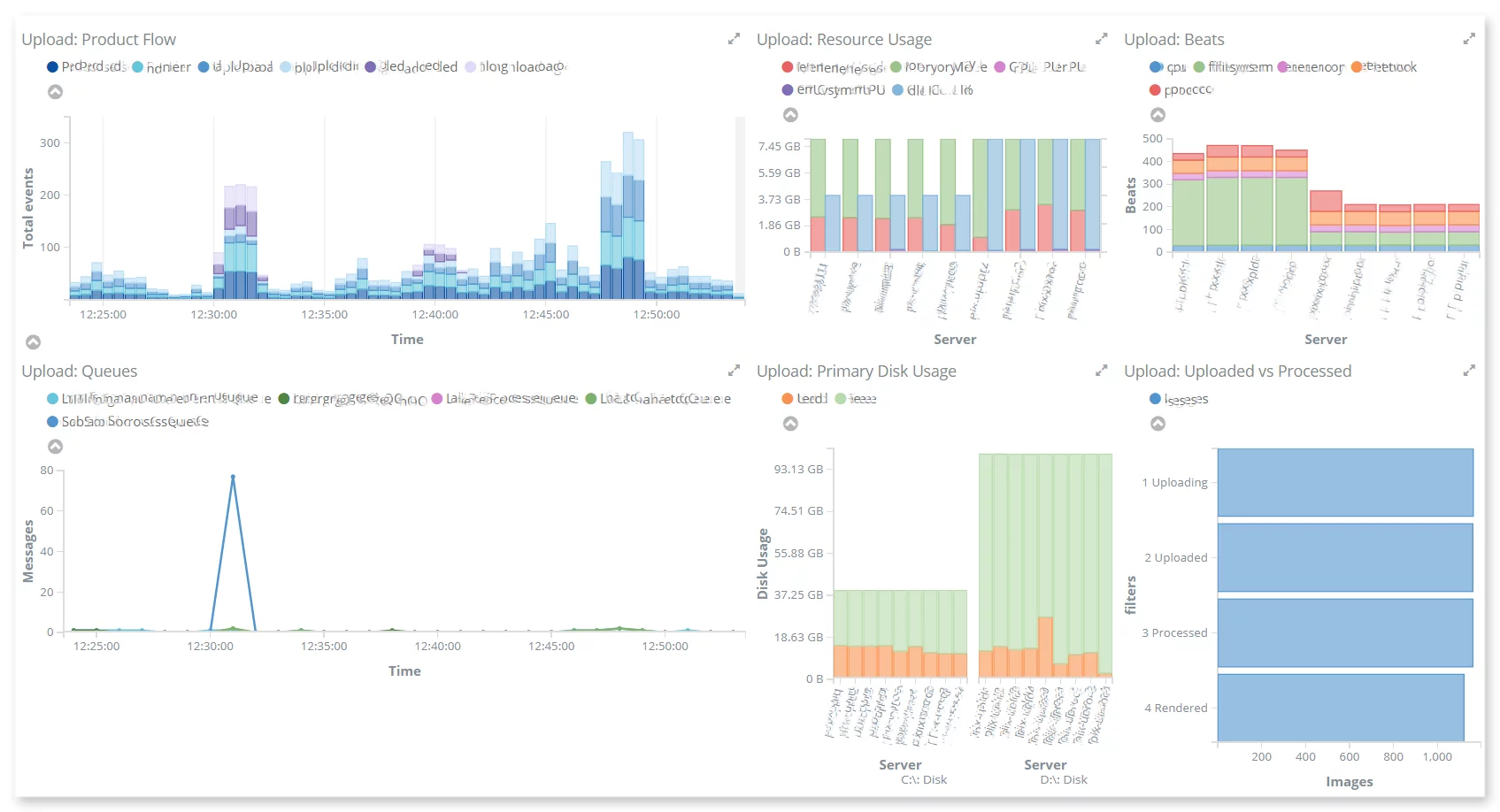Click the 12:45:00 tick label on the Queues axis
This screenshot has height=812, width=1500.
pos(551,647)
